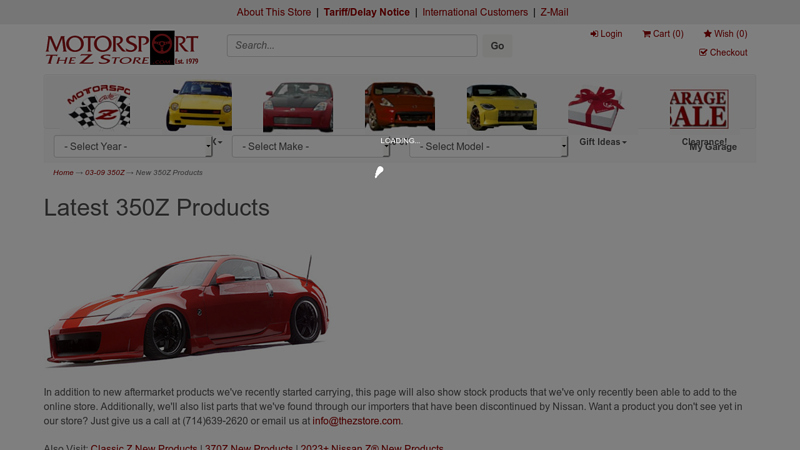The height and width of the screenshot is (450, 800).
Task: Open 370Z New Products link
Action: tap(249, 447)
